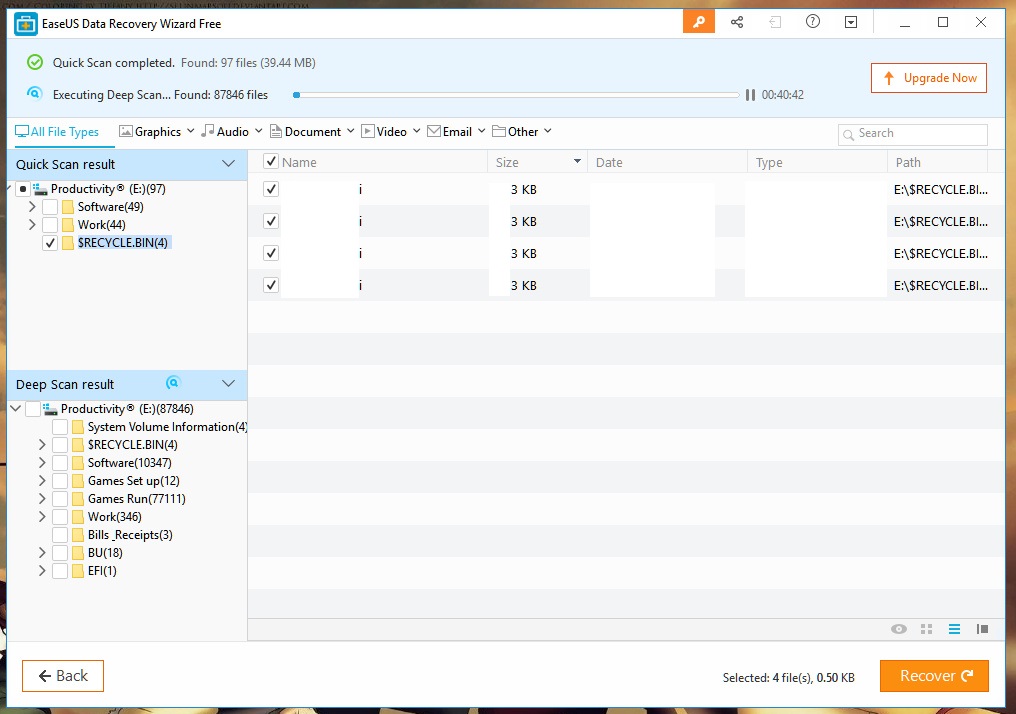The height and width of the screenshot is (714, 1016).
Task: Select $RECYCLE.BIN(4) in Deep Scan tree
Action: pyautogui.click(x=133, y=445)
